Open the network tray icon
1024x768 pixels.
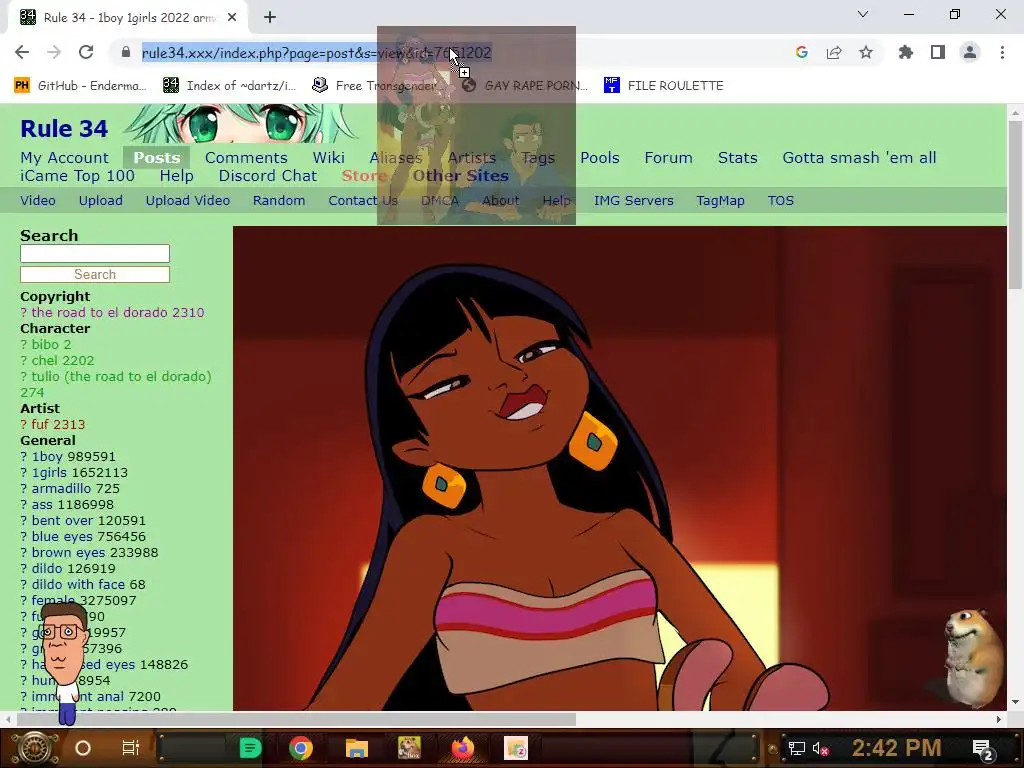[x=796, y=748]
